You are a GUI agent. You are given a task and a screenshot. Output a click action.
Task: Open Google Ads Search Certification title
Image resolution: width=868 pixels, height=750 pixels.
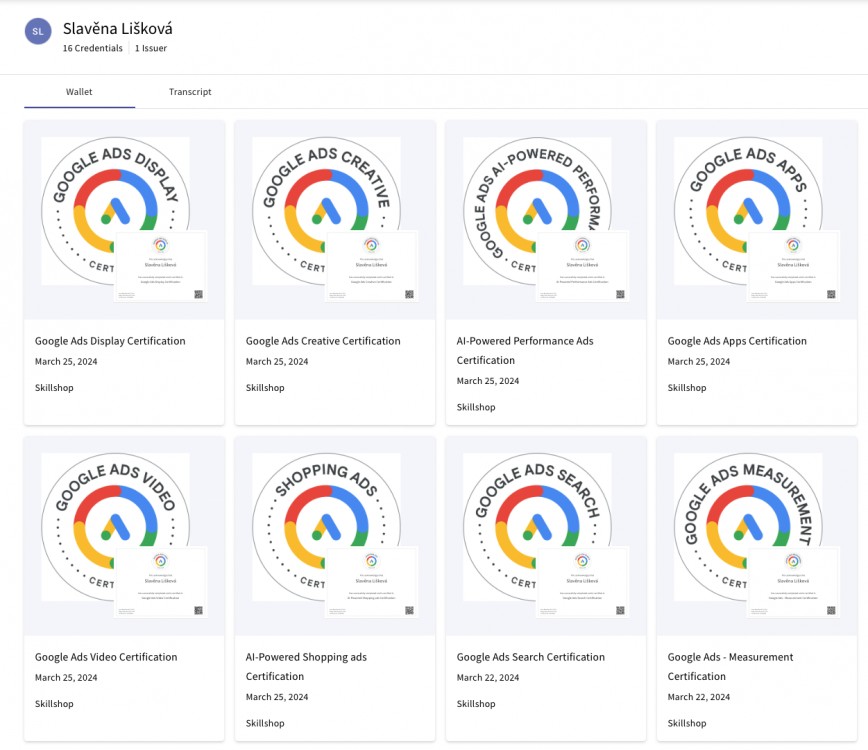(530, 657)
